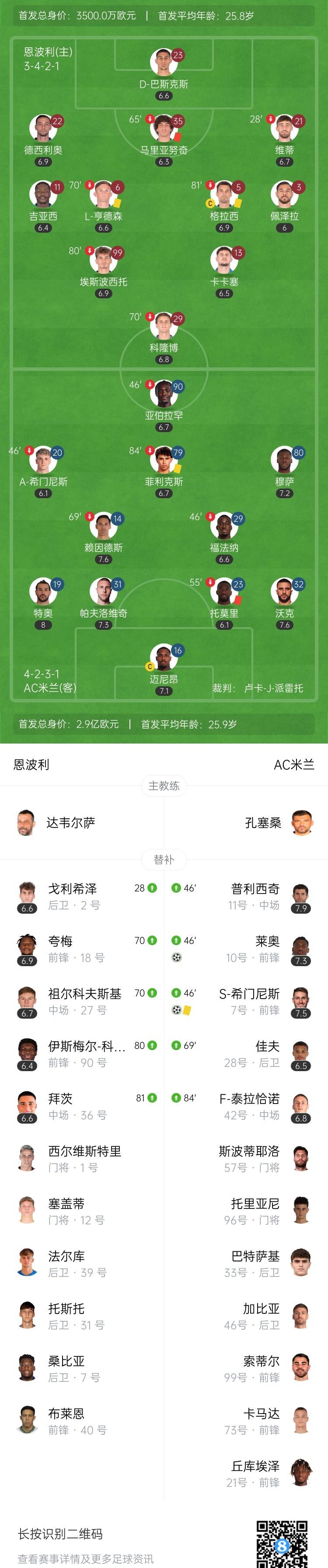Click the goal ball icon under 莱奥's substitution
The image size is (328, 1568).
(x=177, y=957)
